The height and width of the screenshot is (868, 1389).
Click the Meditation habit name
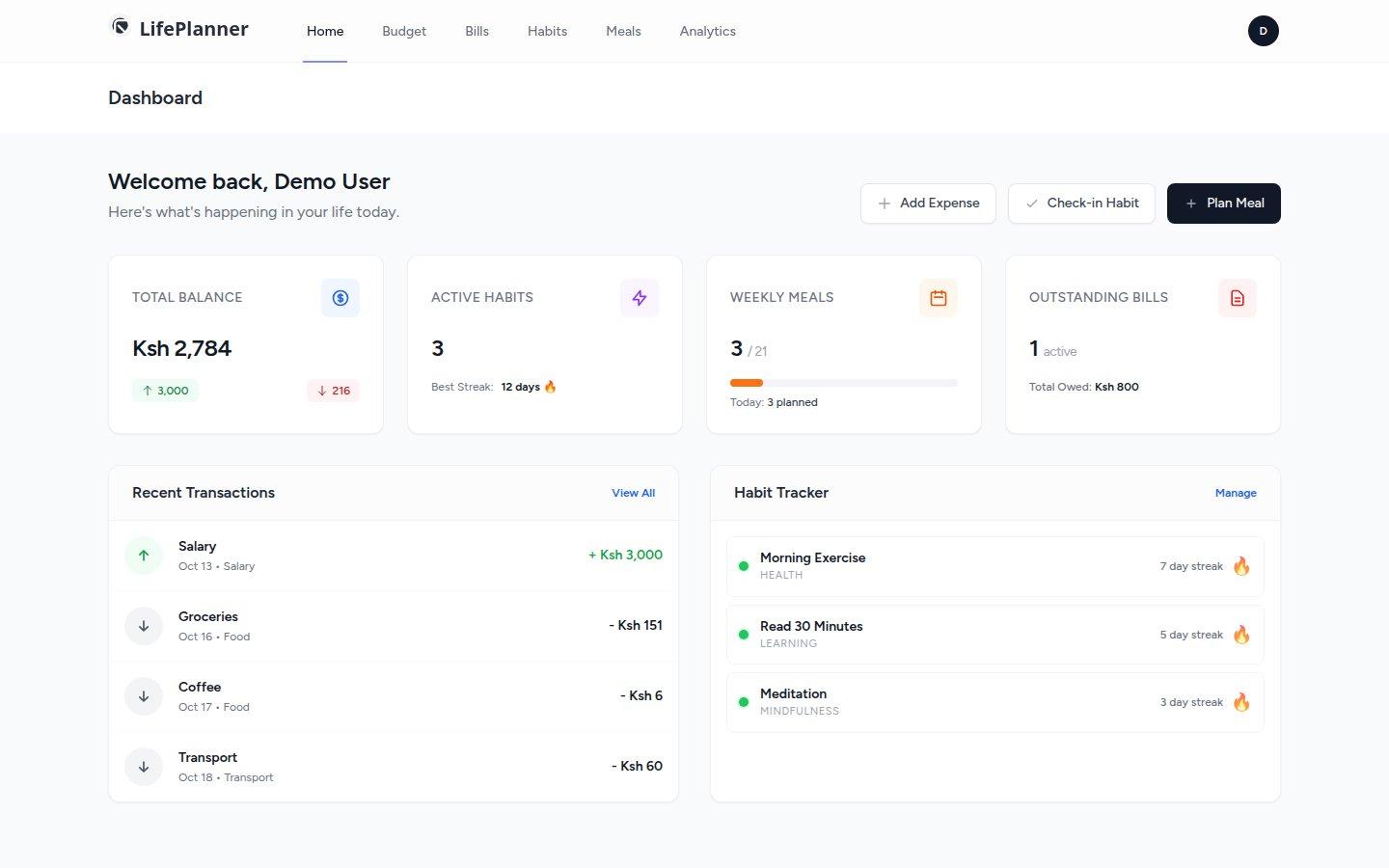[x=793, y=693]
